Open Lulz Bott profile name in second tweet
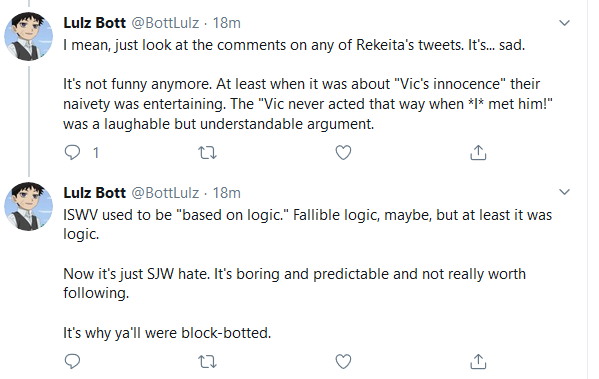 pyautogui.click(x=94, y=193)
